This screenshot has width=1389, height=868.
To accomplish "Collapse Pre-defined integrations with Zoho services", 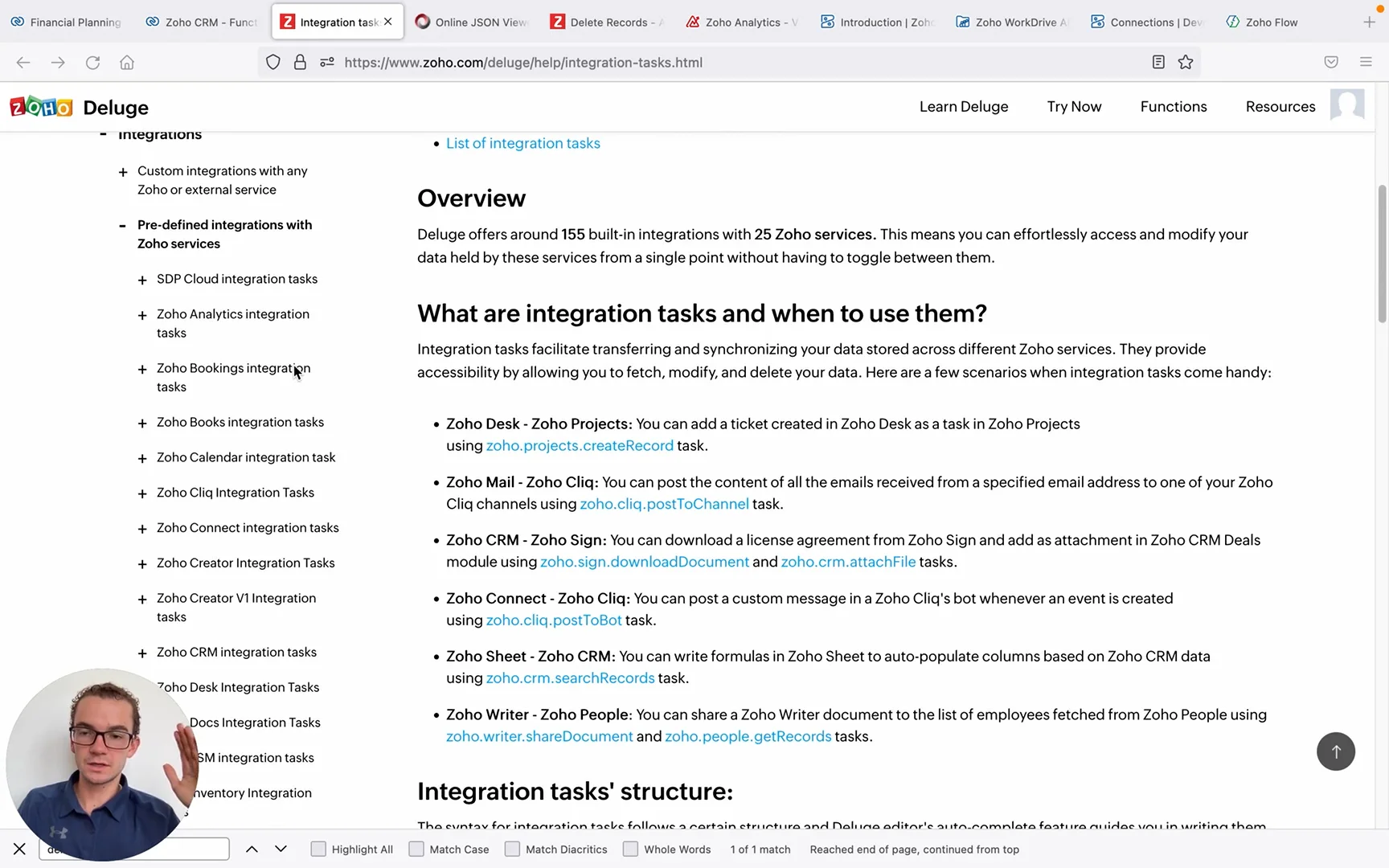I will click(x=122, y=226).
